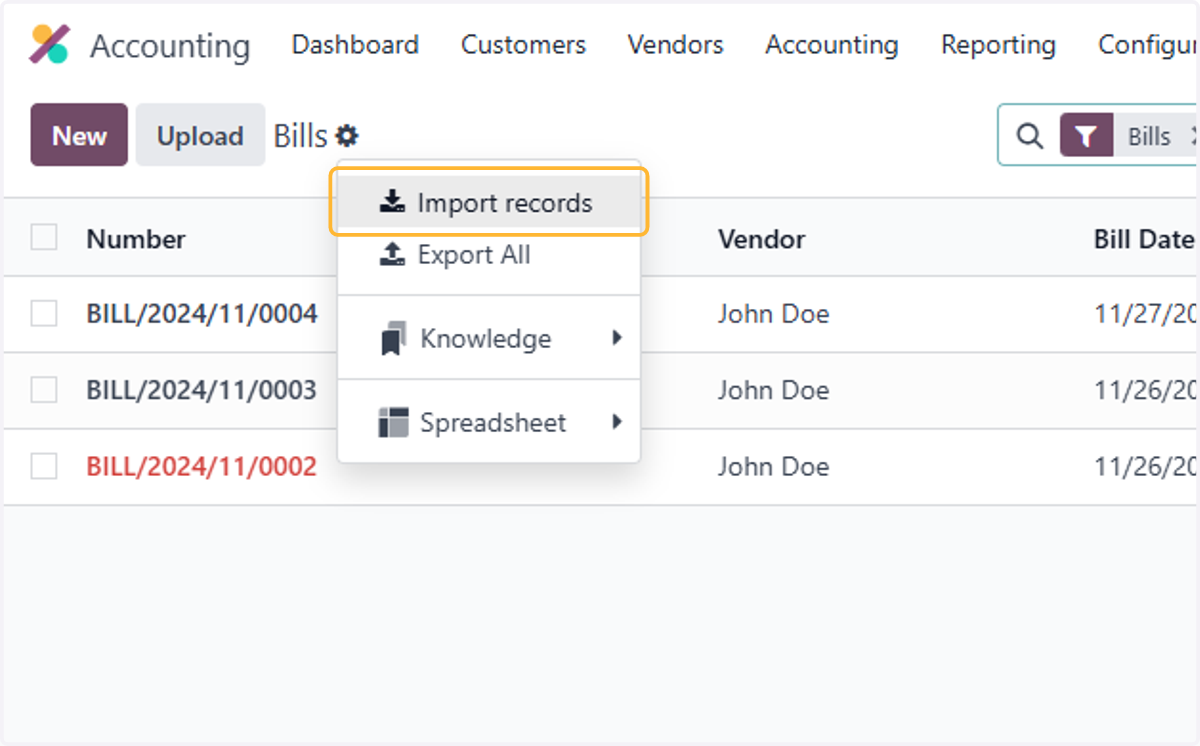This screenshot has width=1200, height=746.
Task: Open the Accounting app logo icon
Action: coord(49,45)
